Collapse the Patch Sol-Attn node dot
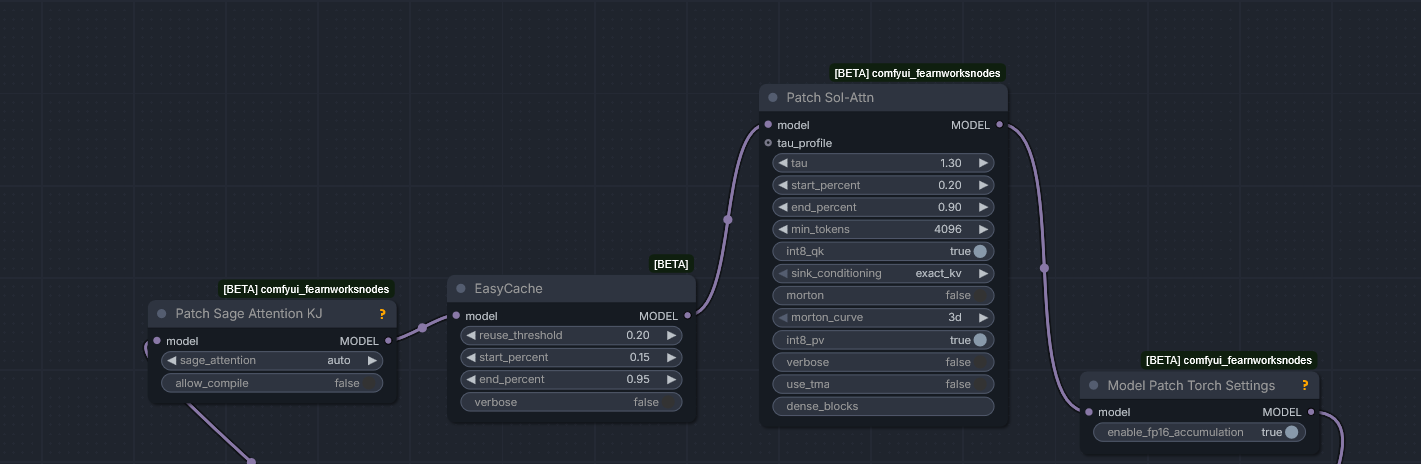Image resolution: width=1421 pixels, height=464 pixels. point(773,98)
